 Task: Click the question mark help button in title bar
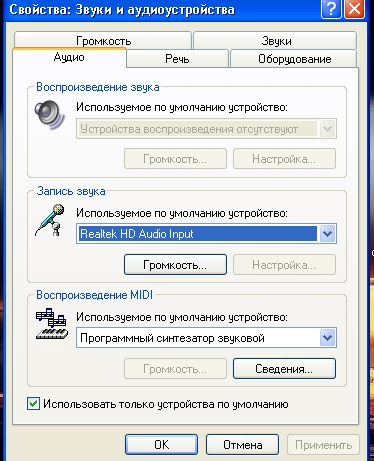331,8
